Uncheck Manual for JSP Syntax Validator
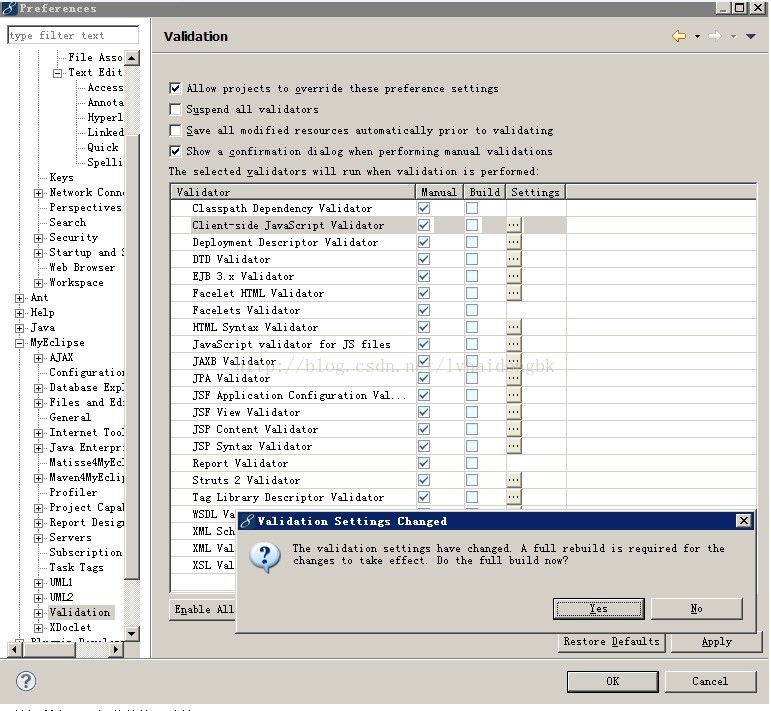 [424, 446]
